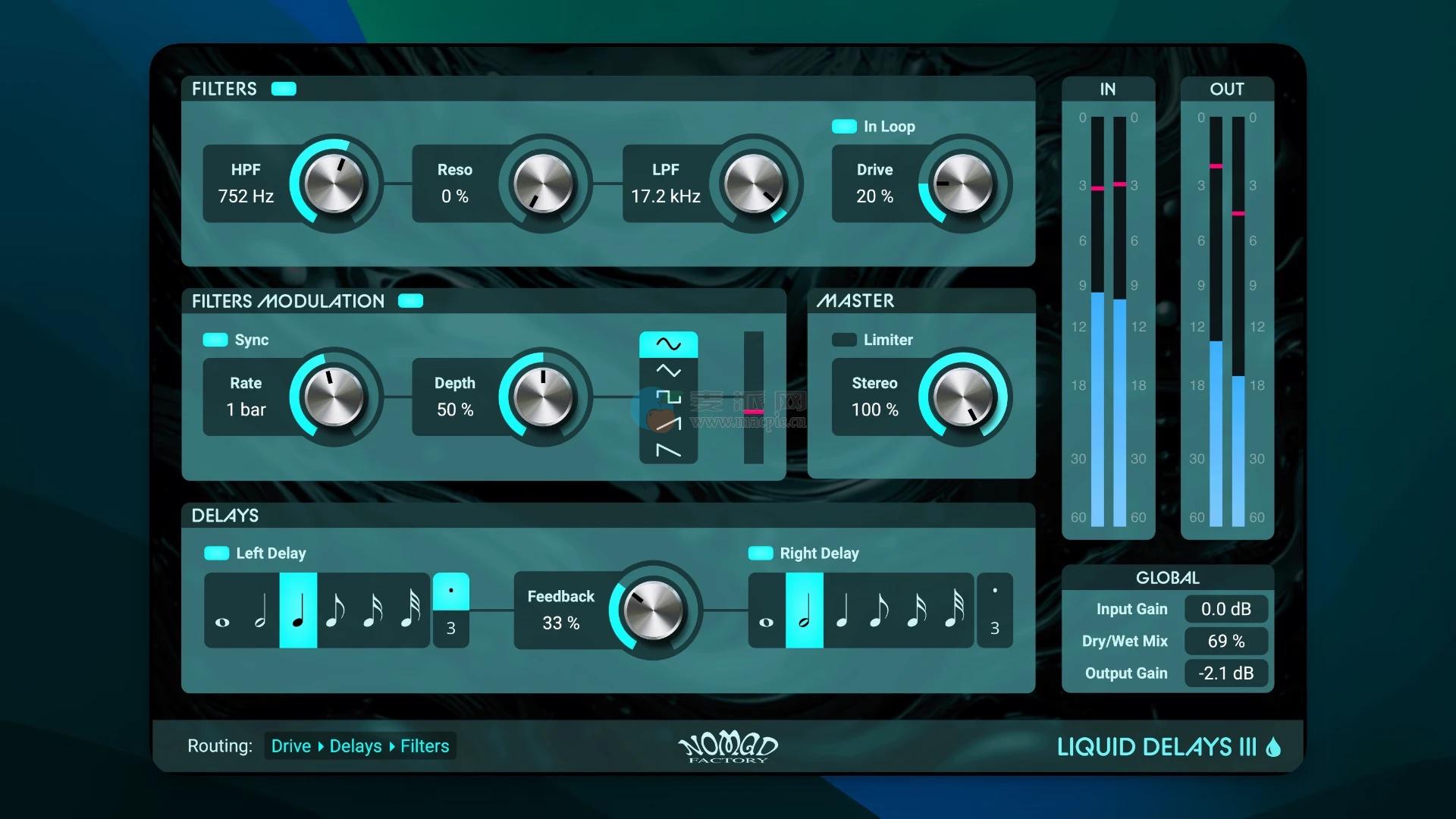Click the Stereo width knob
The height and width of the screenshot is (819, 1456).
(x=963, y=397)
